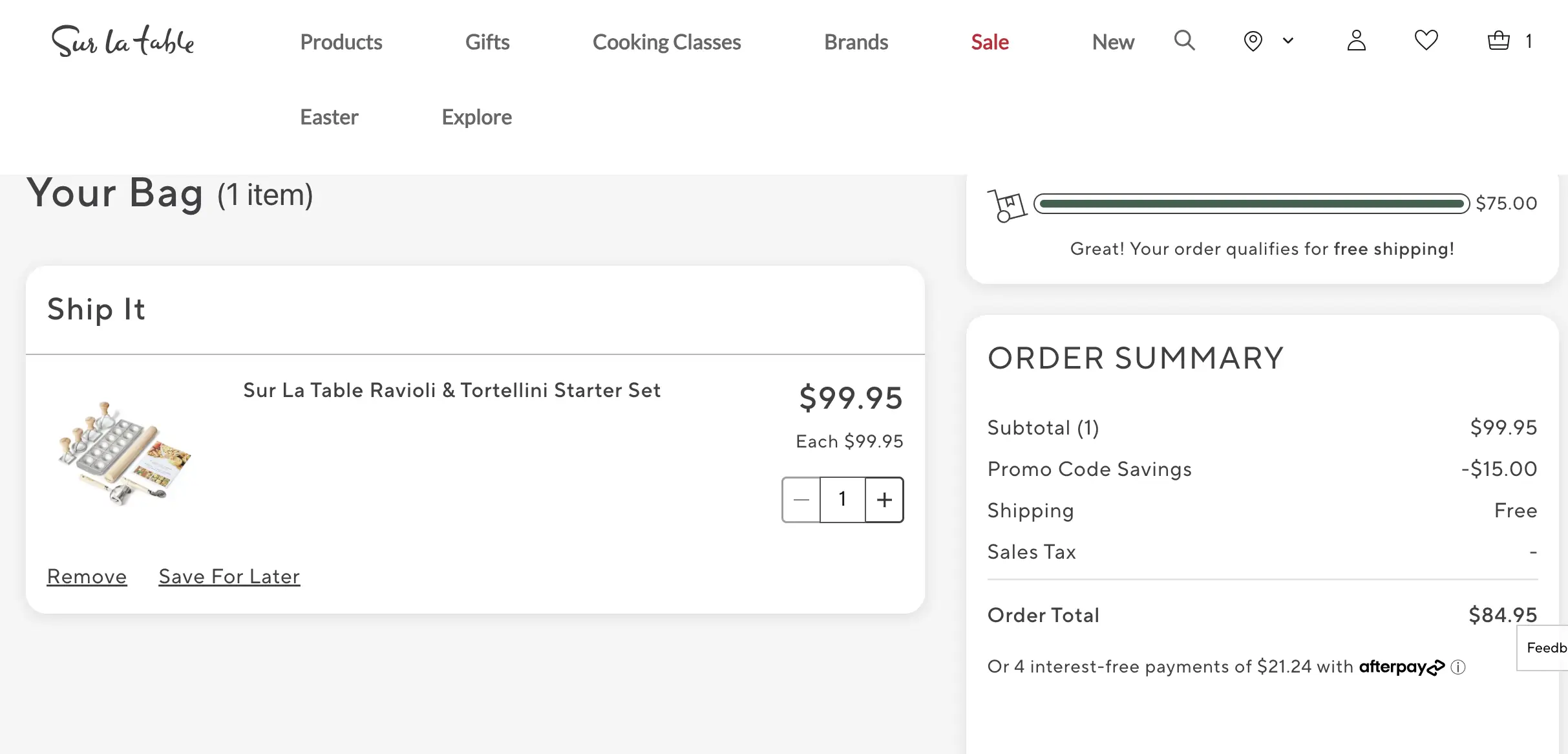Decrease quantity with the minus button
This screenshot has width=1568, height=754.
click(x=801, y=499)
